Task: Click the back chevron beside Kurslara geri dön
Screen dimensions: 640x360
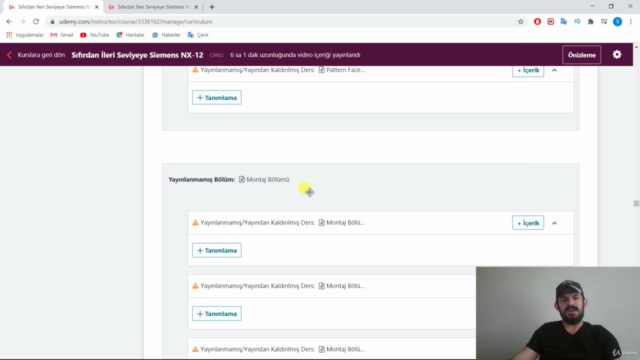Action: coord(9,55)
